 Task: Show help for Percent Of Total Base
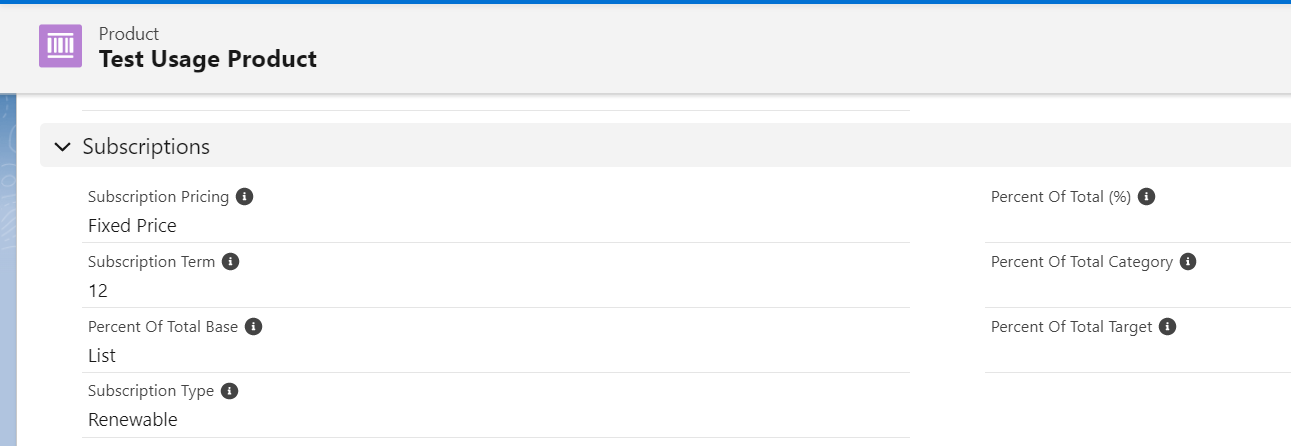254,327
